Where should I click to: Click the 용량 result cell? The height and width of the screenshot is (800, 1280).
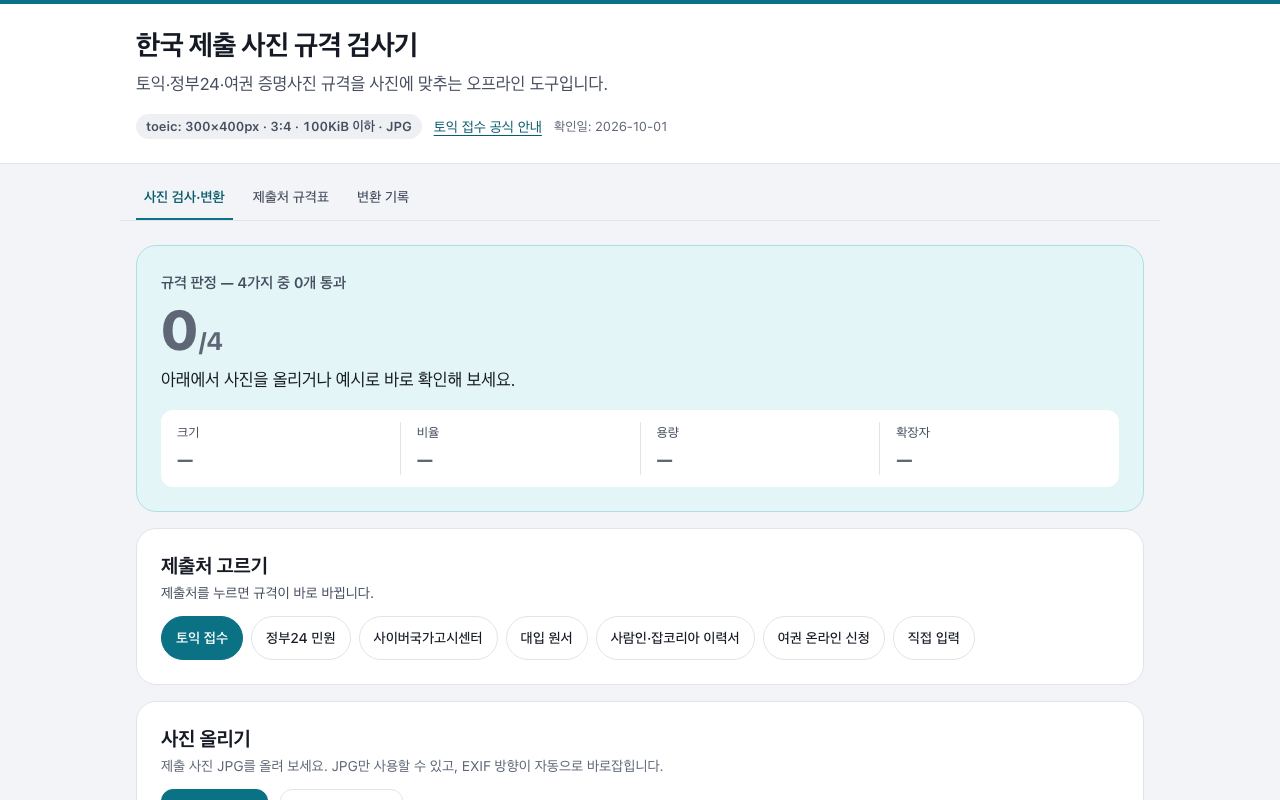pyautogui.click(x=760, y=448)
